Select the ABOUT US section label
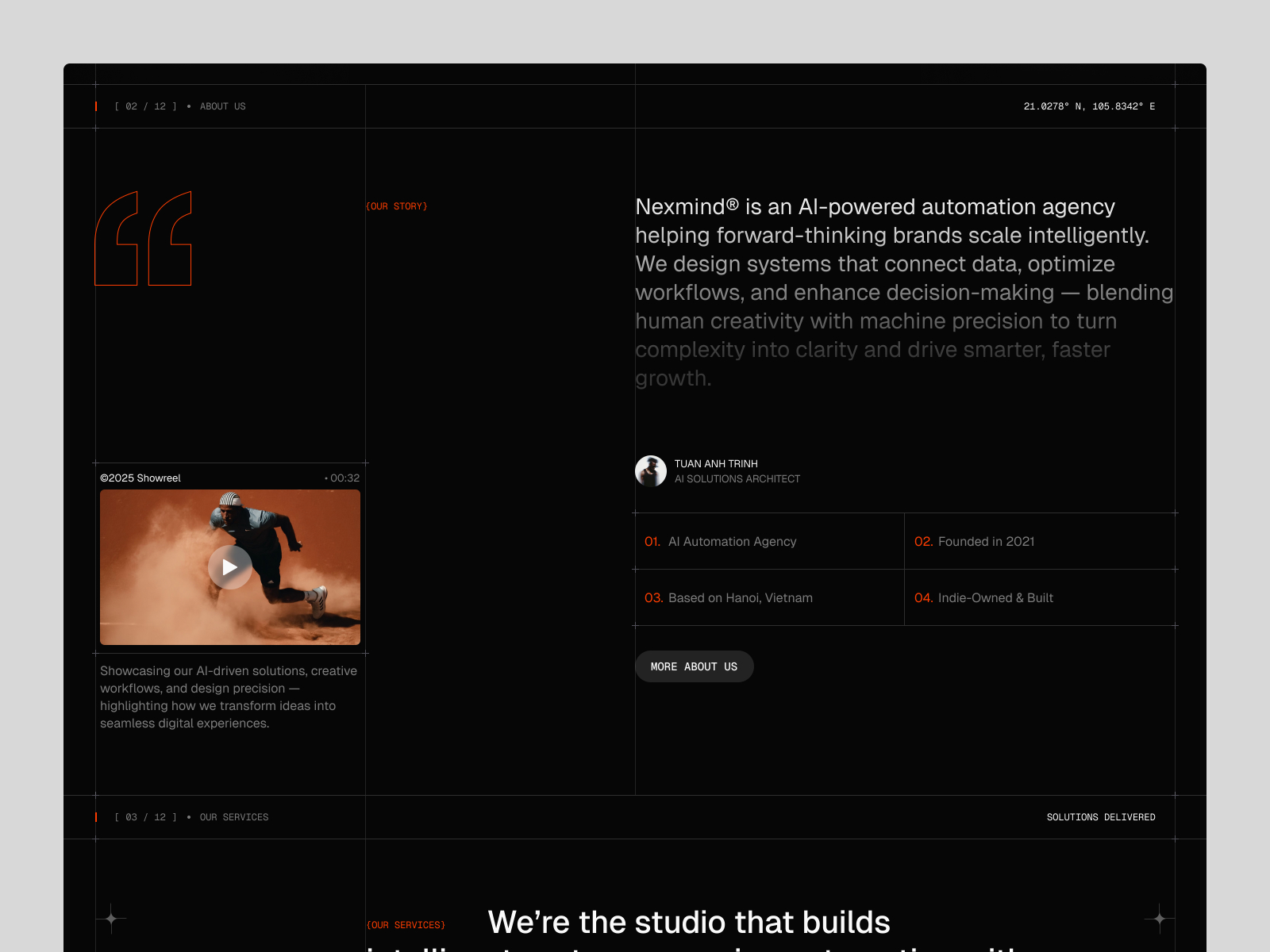This screenshot has height=952, width=1270. [223, 106]
